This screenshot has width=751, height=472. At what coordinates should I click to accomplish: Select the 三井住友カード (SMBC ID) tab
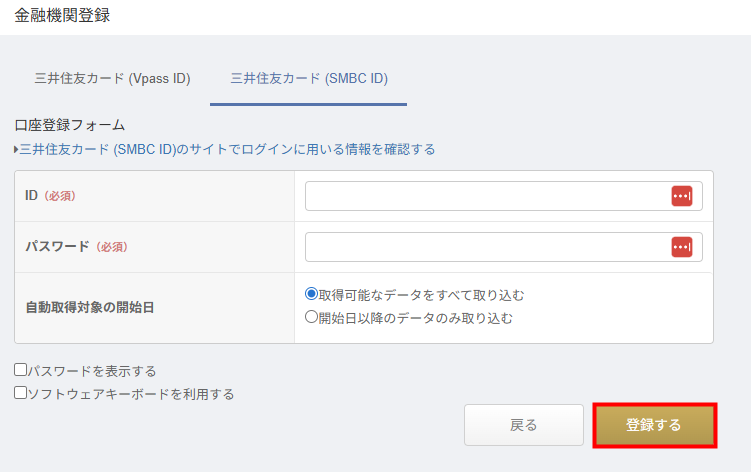[x=308, y=78]
